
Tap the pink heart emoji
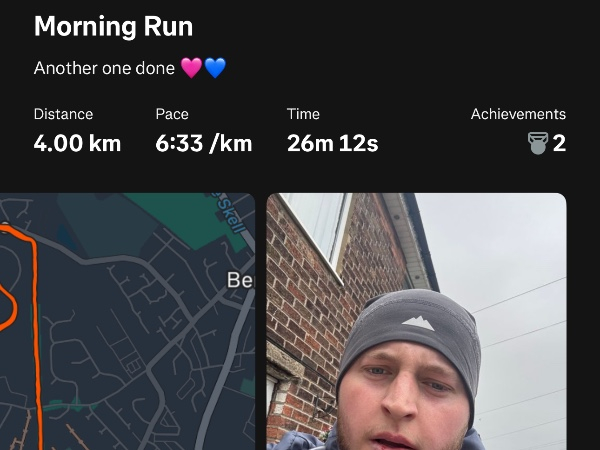191,68
